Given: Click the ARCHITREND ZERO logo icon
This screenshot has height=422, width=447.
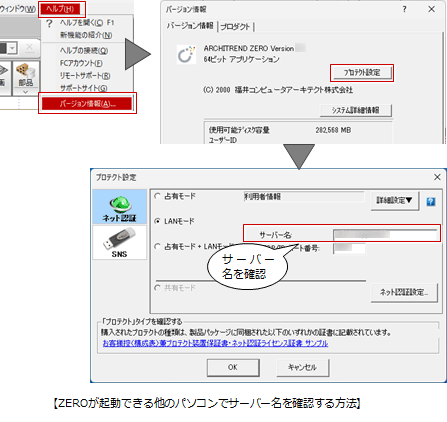Looking at the screenshot, I should tap(186, 54).
